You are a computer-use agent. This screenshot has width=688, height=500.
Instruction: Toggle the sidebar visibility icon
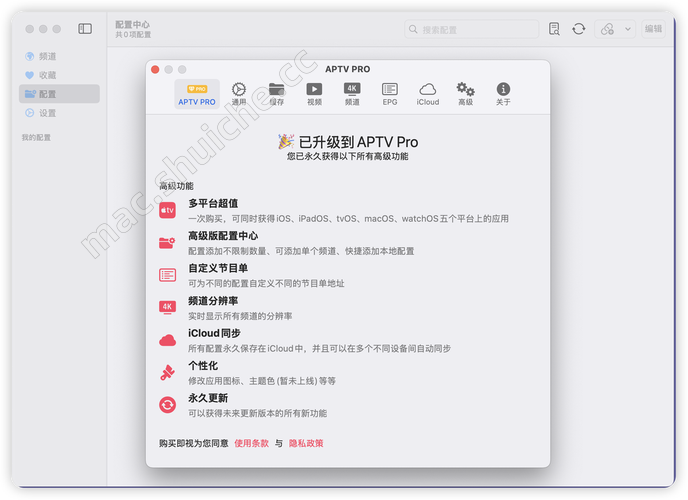click(x=85, y=29)
